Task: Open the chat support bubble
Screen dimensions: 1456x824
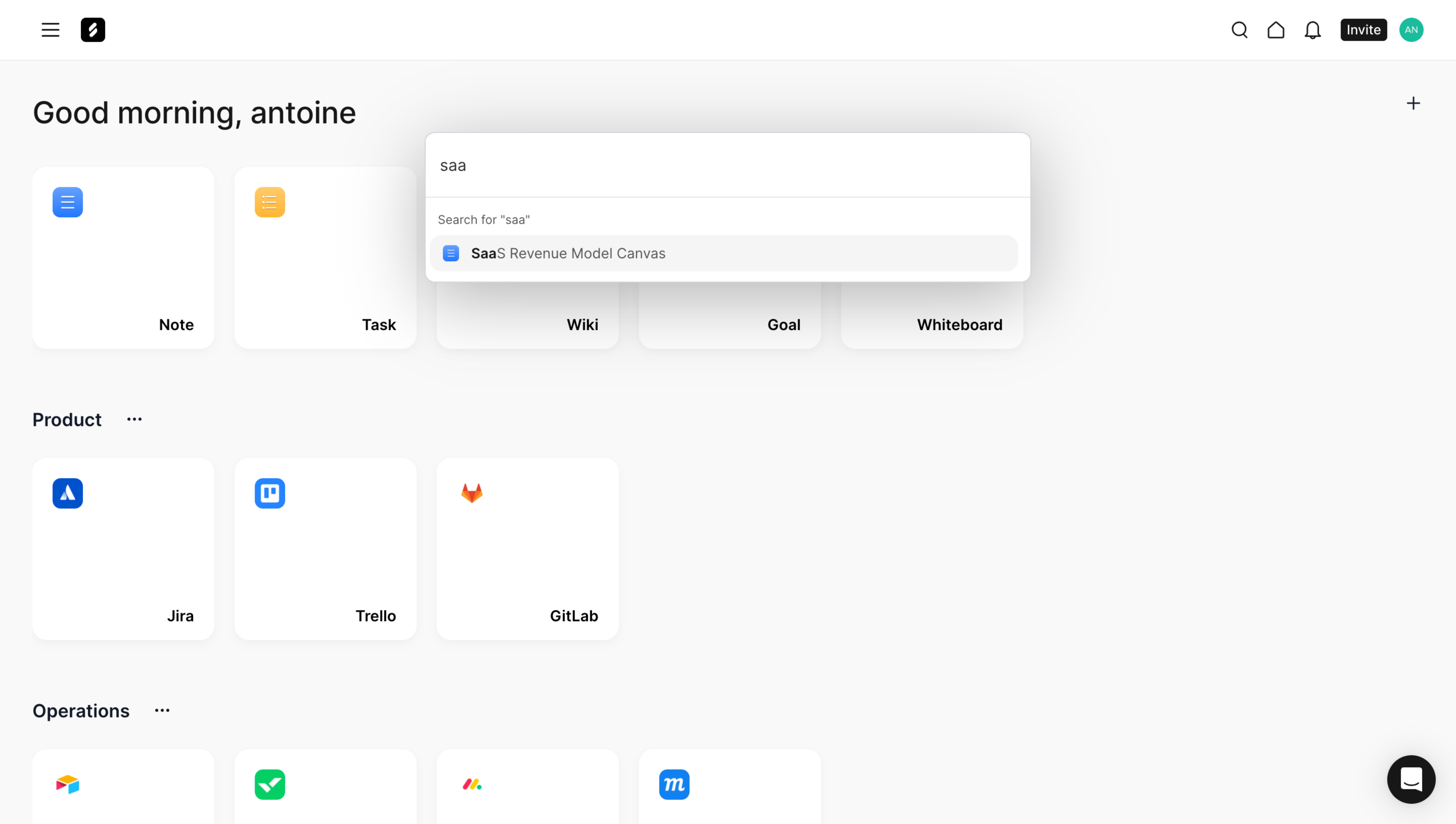Action: (1411, 779)
